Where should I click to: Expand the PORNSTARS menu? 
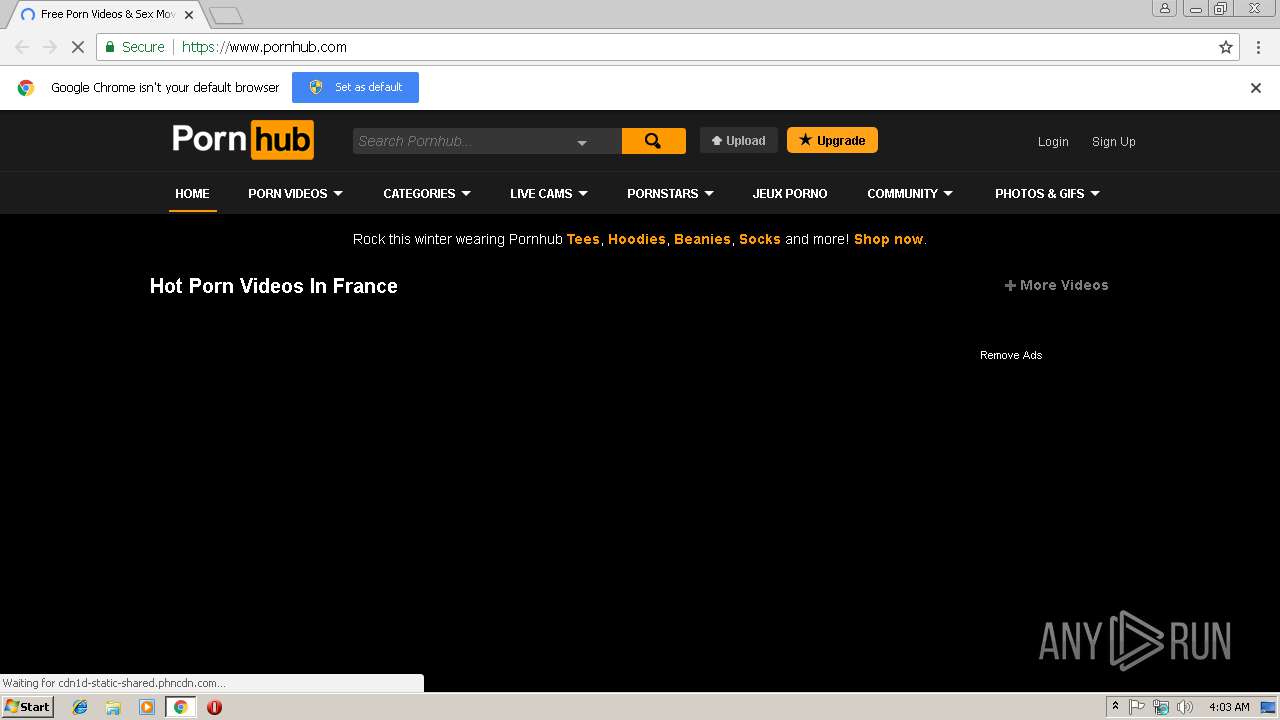click(x=670, y=194)
